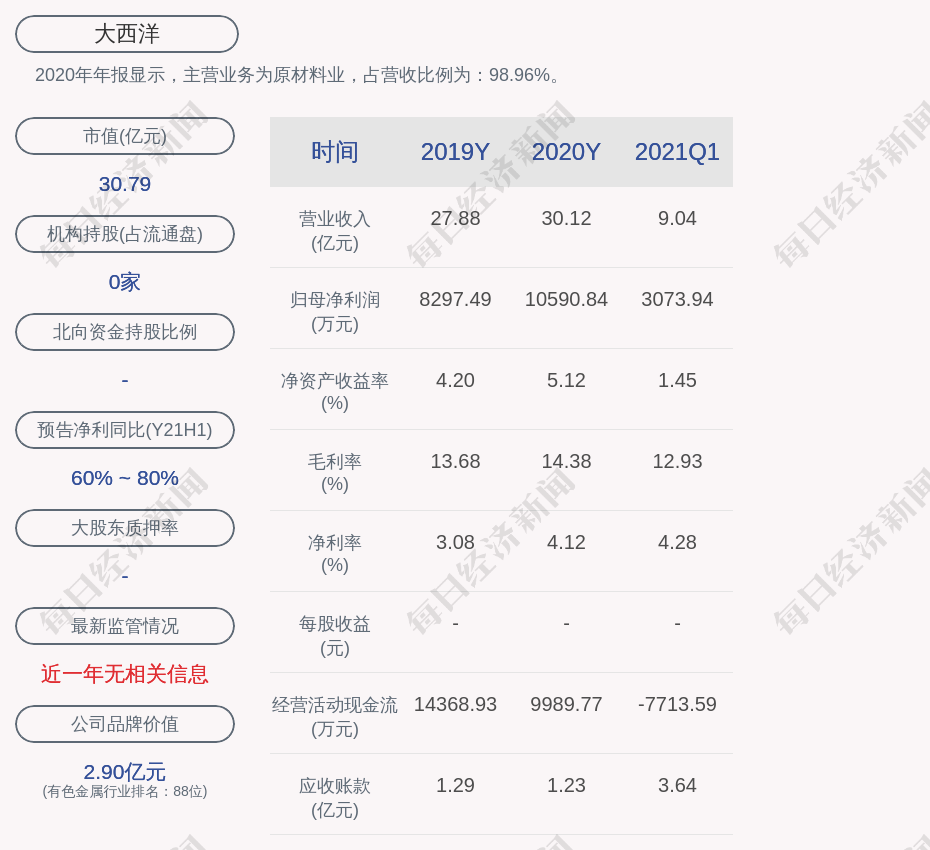This screenshot has width=930, height=850.
Task: Select revenue value 27.88
Action: pyautogui.click(x=455, y=218)
